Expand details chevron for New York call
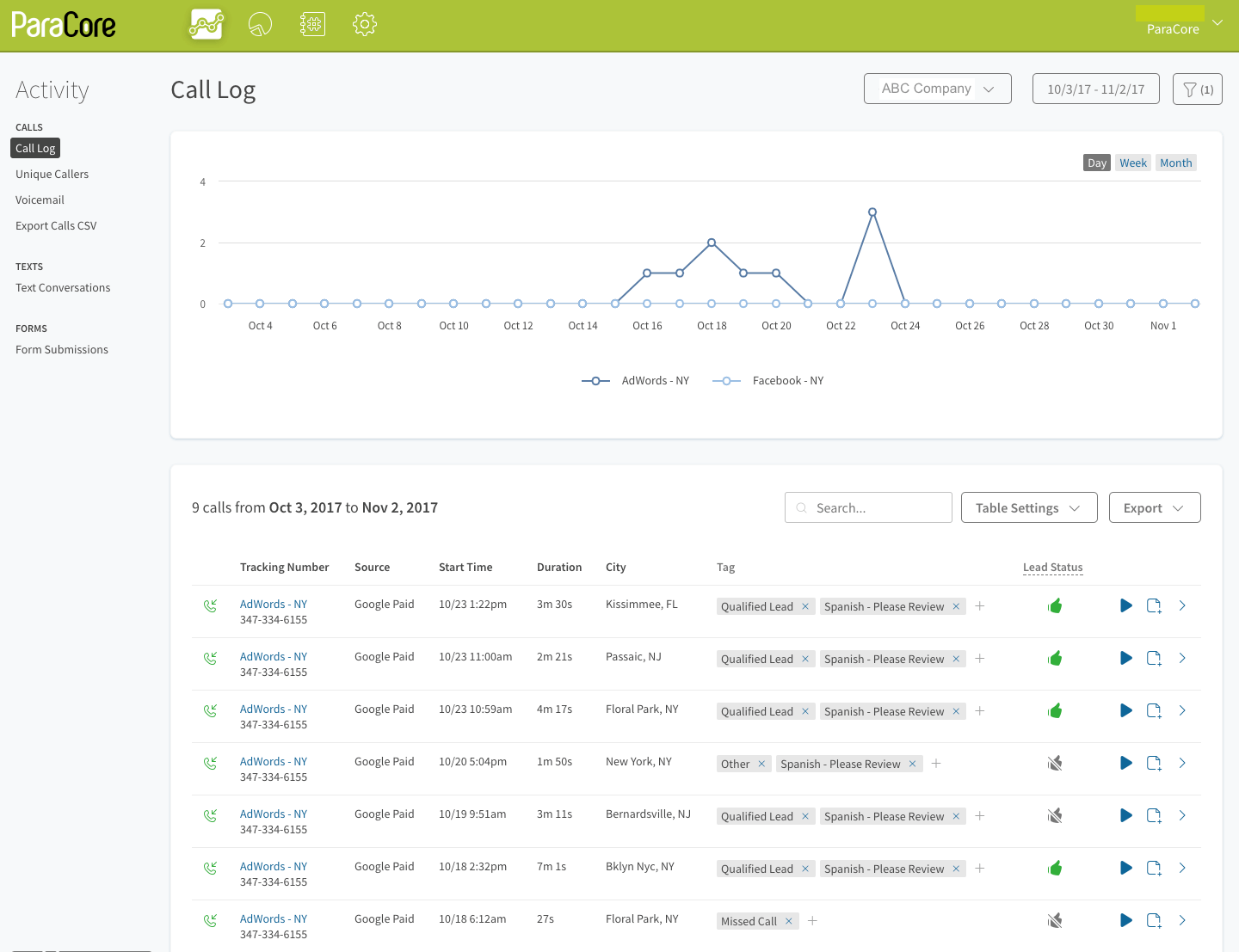Image resolution: width=1239 pixels, height=952 pixels. (x=1182, y=763)
